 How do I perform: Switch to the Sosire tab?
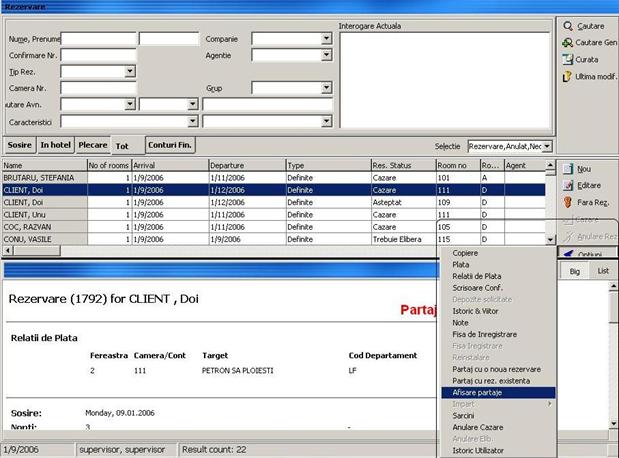coord(19,145)
